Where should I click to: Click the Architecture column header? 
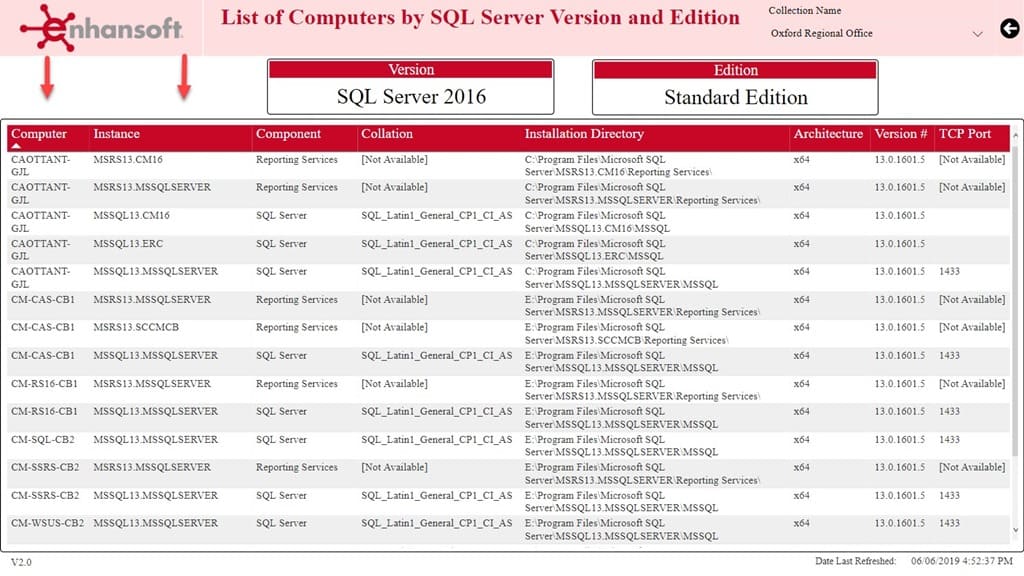[x=827, y=134]
